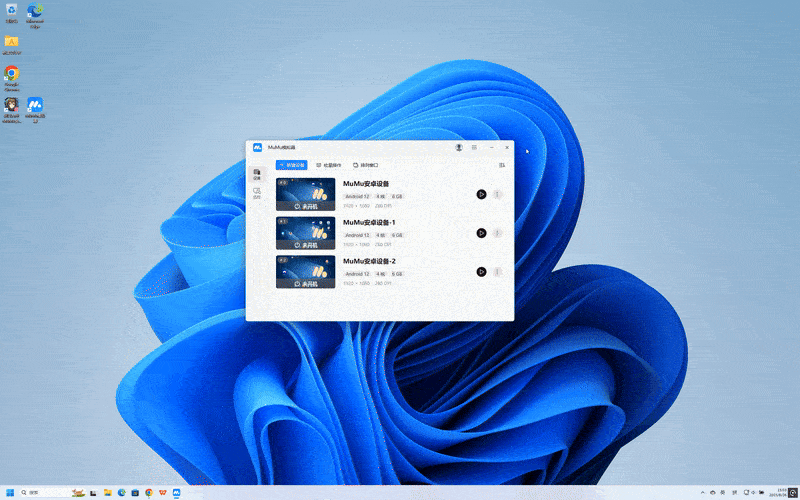Show more actions for MuMu安卓设备-2
800x500 pixels.
pyautogui.click(x=497, y=271)
